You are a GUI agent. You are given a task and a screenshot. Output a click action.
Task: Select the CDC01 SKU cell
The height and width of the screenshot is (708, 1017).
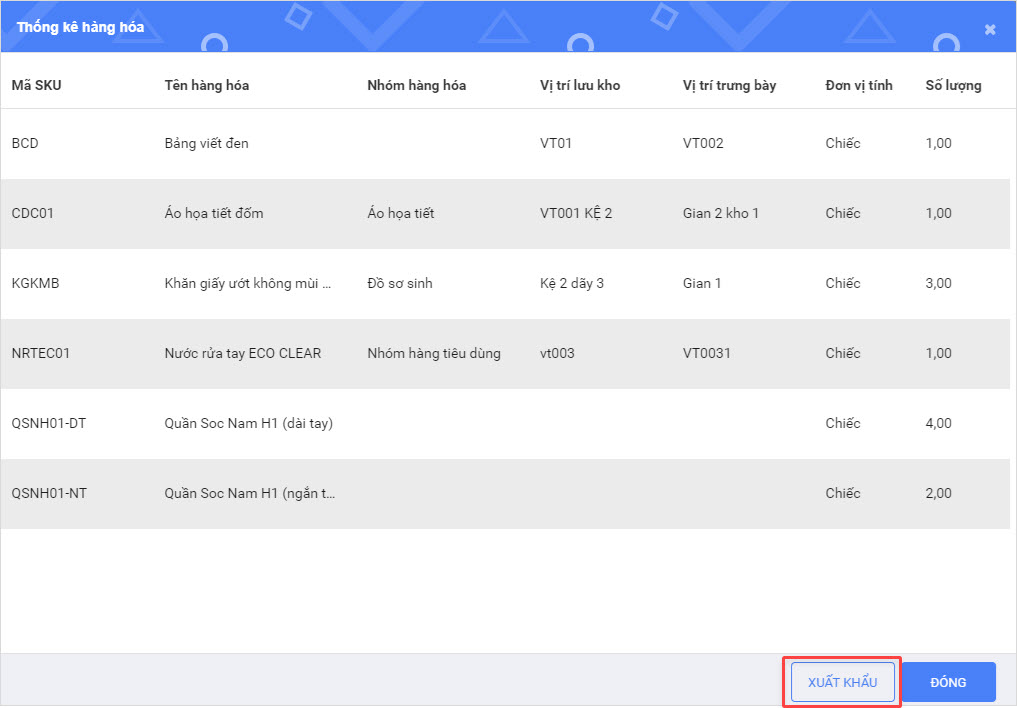[32, 213]
